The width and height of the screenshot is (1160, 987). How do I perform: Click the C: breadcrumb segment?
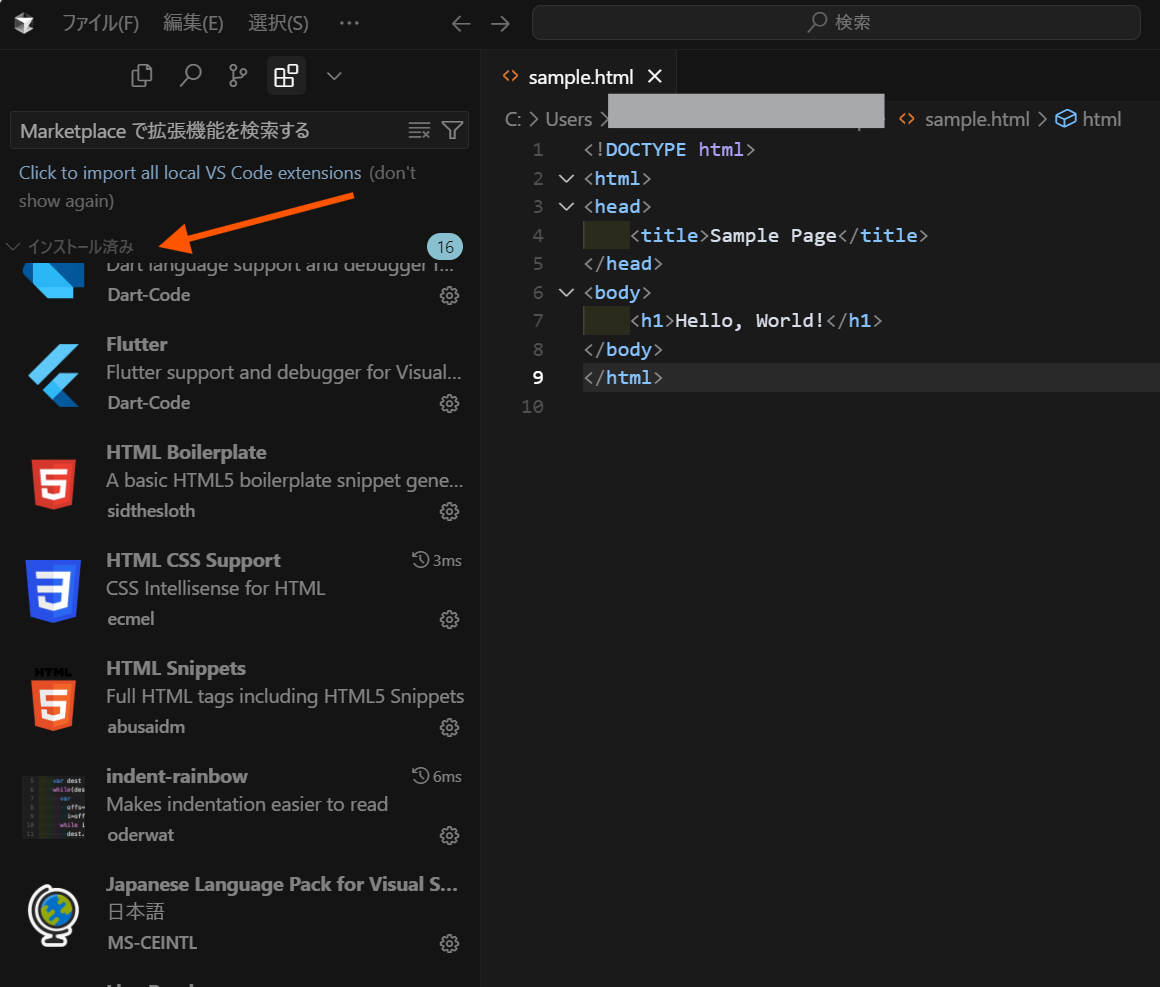tap(513, 119)
